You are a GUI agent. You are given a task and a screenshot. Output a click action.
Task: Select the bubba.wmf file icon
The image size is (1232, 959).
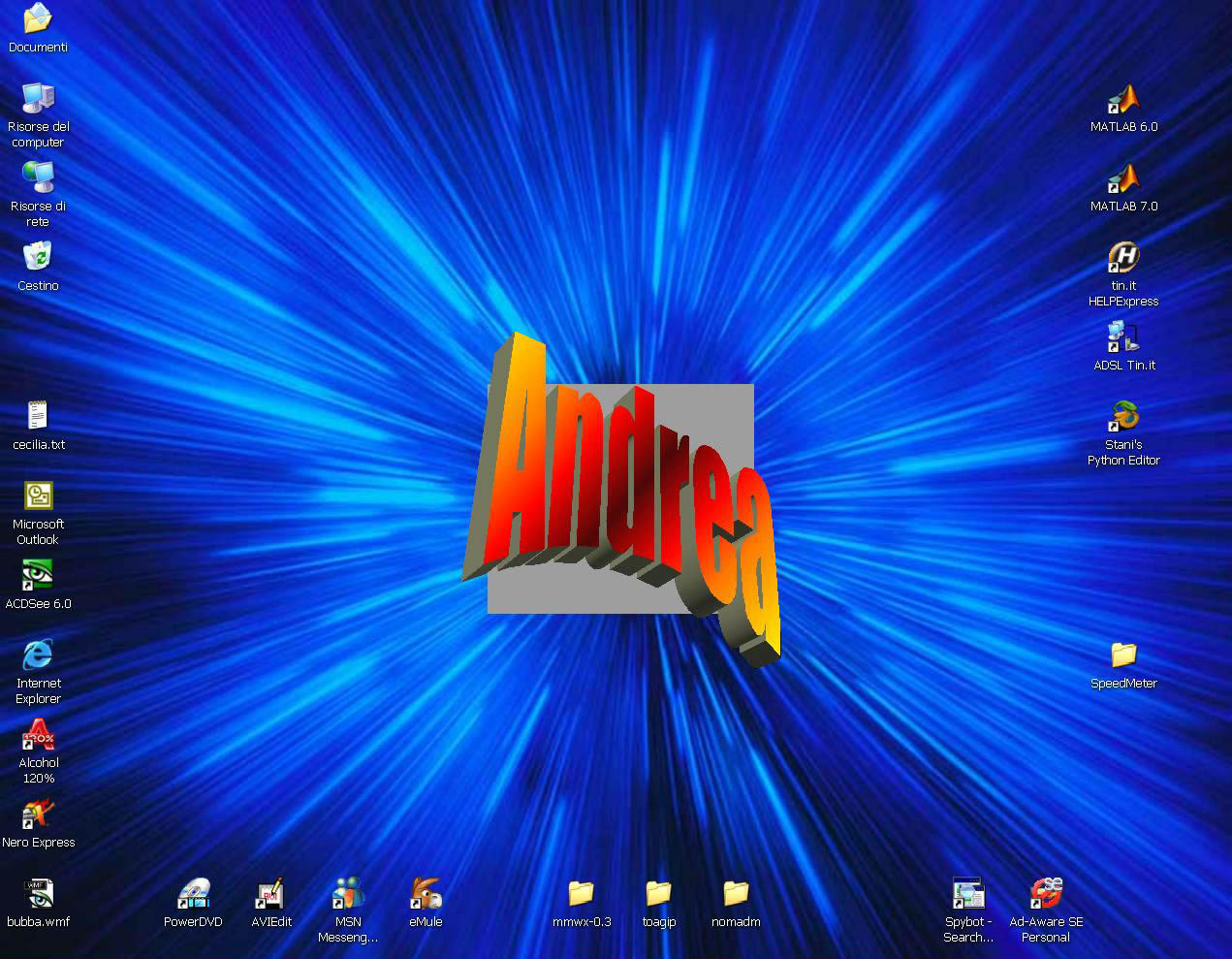tap(38, 894)
